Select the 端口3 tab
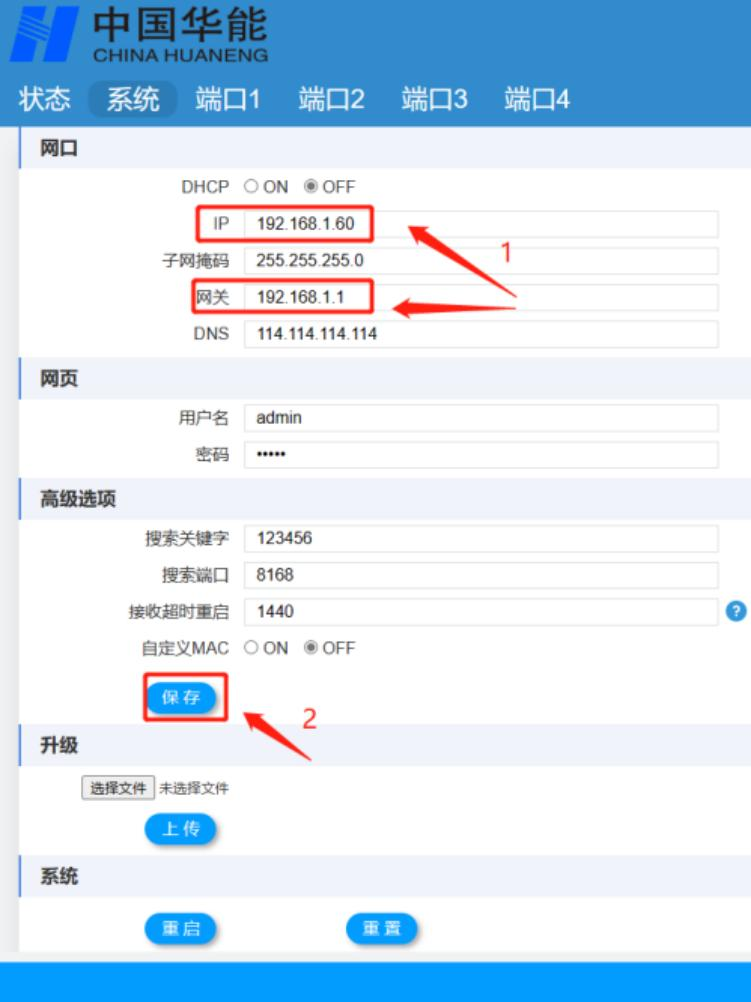 tap(434, 100)
